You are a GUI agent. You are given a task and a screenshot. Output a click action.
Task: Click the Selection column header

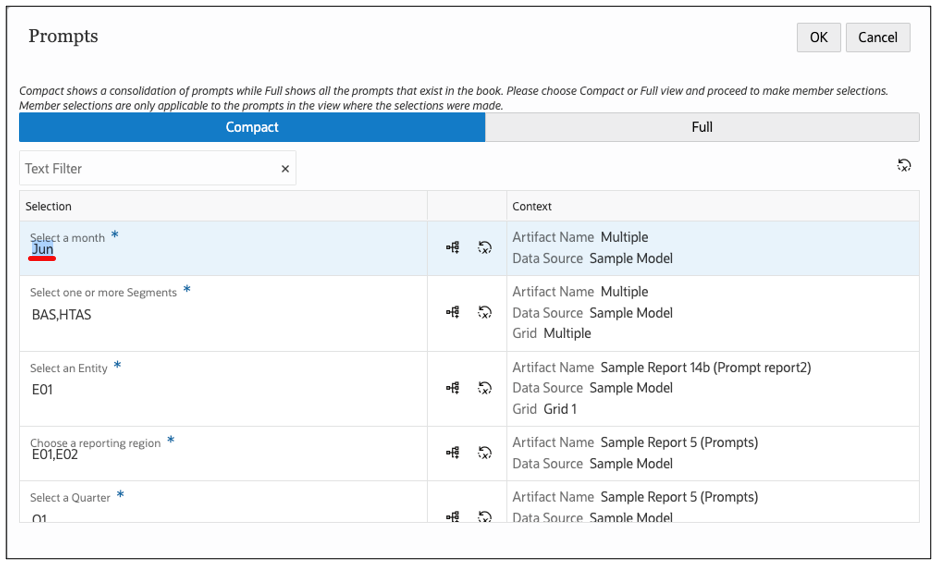coord(49,206)
